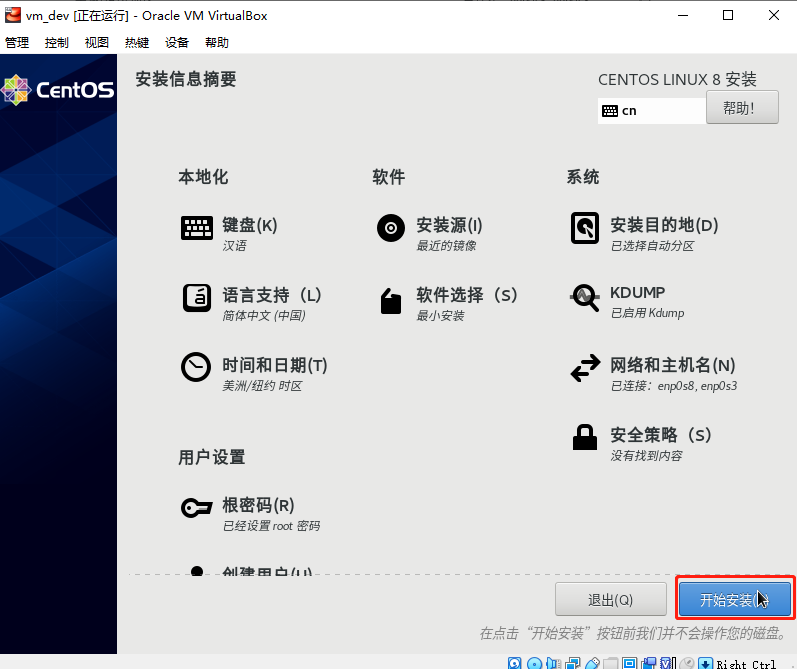This screenshot has width=797, height=669.
Task: Click the '已选择自动分区' status text
Action: coord(652,246)
